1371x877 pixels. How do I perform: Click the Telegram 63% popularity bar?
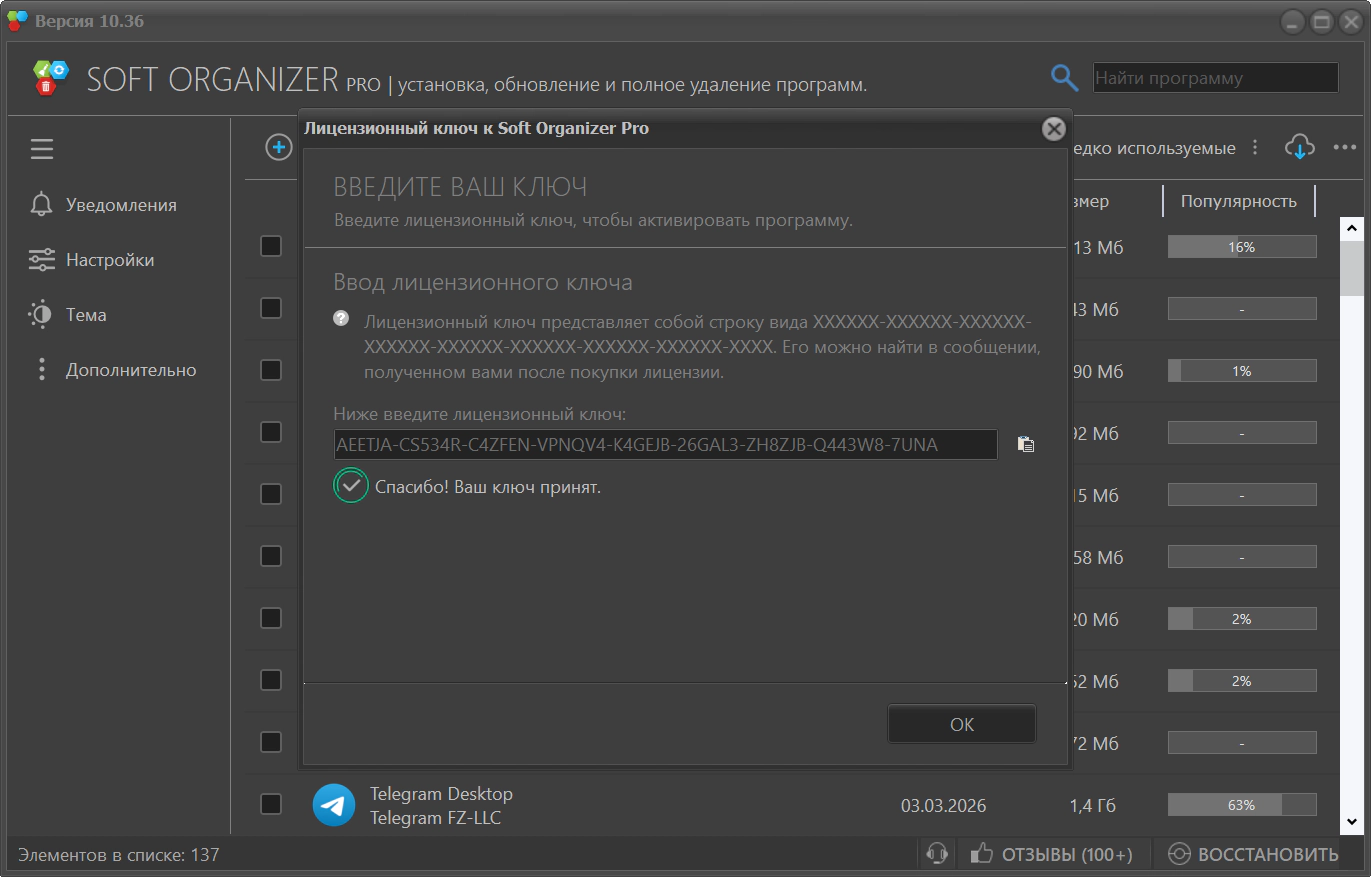1241,805
